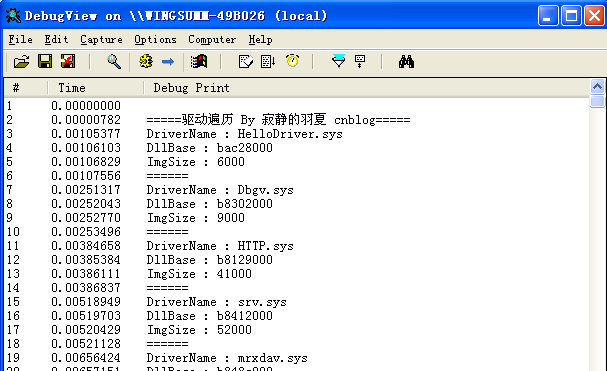Minimize the DebugView window
The height and width of the screenshot is (371, 607).
548,16
